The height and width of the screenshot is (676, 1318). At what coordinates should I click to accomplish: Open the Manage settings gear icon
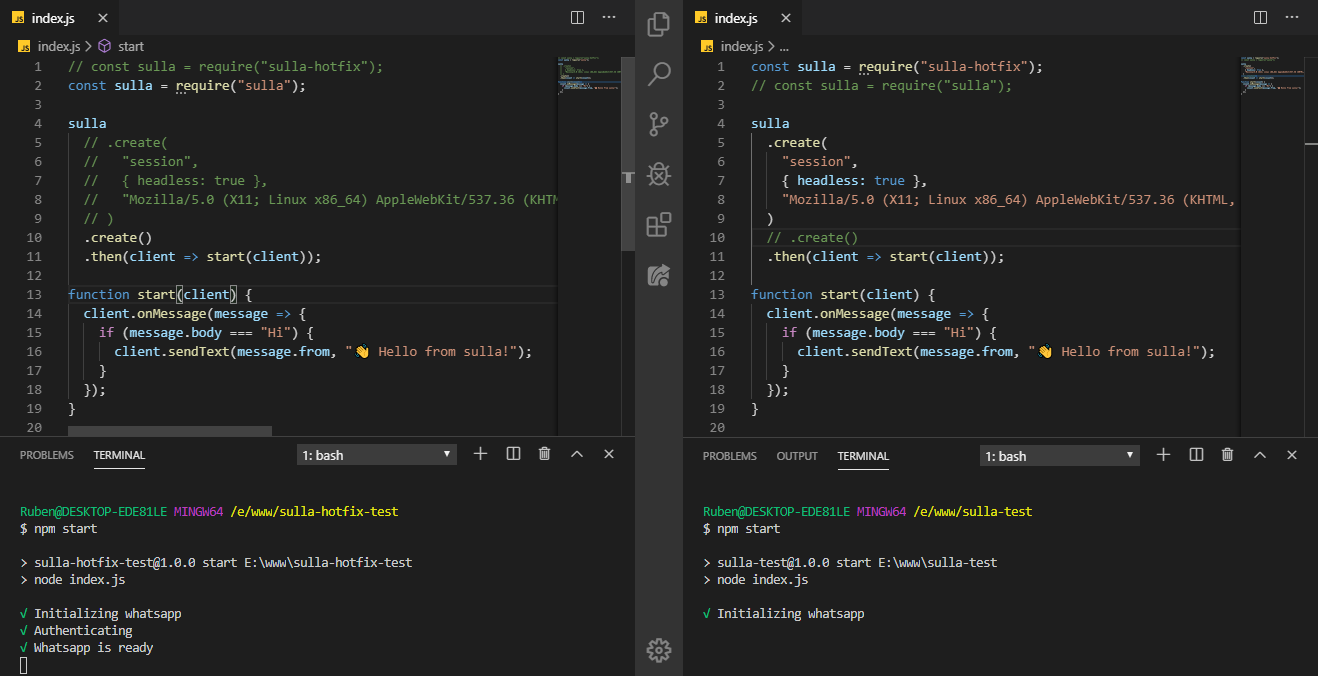point(659,650)
